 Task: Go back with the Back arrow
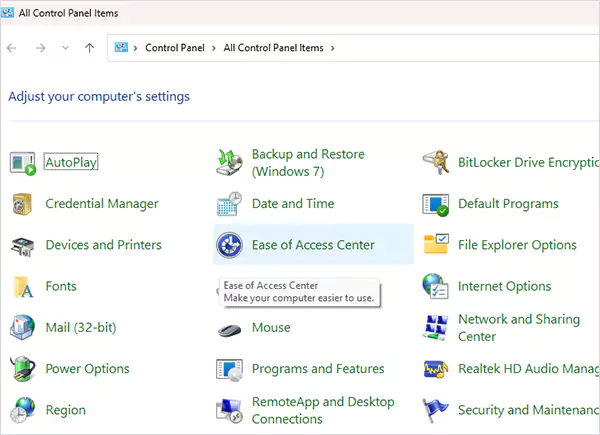coord(12,48)
